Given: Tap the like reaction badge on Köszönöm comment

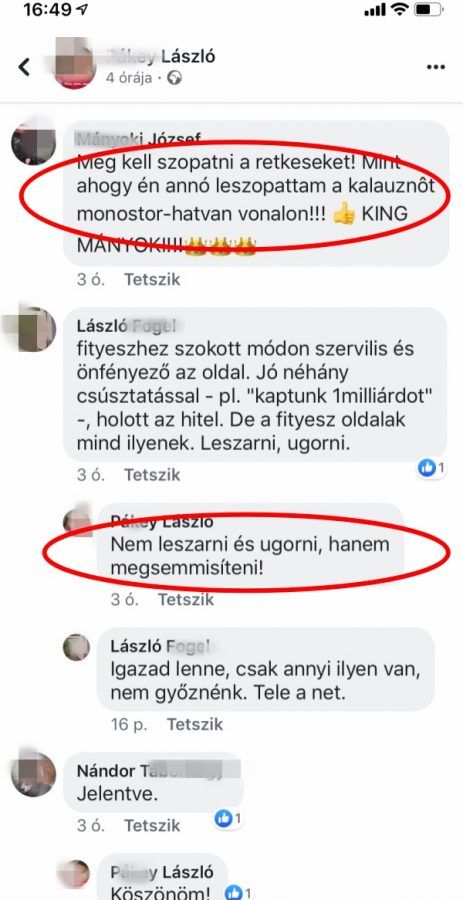Looking at the screenshot, I should tap(238, 893).
